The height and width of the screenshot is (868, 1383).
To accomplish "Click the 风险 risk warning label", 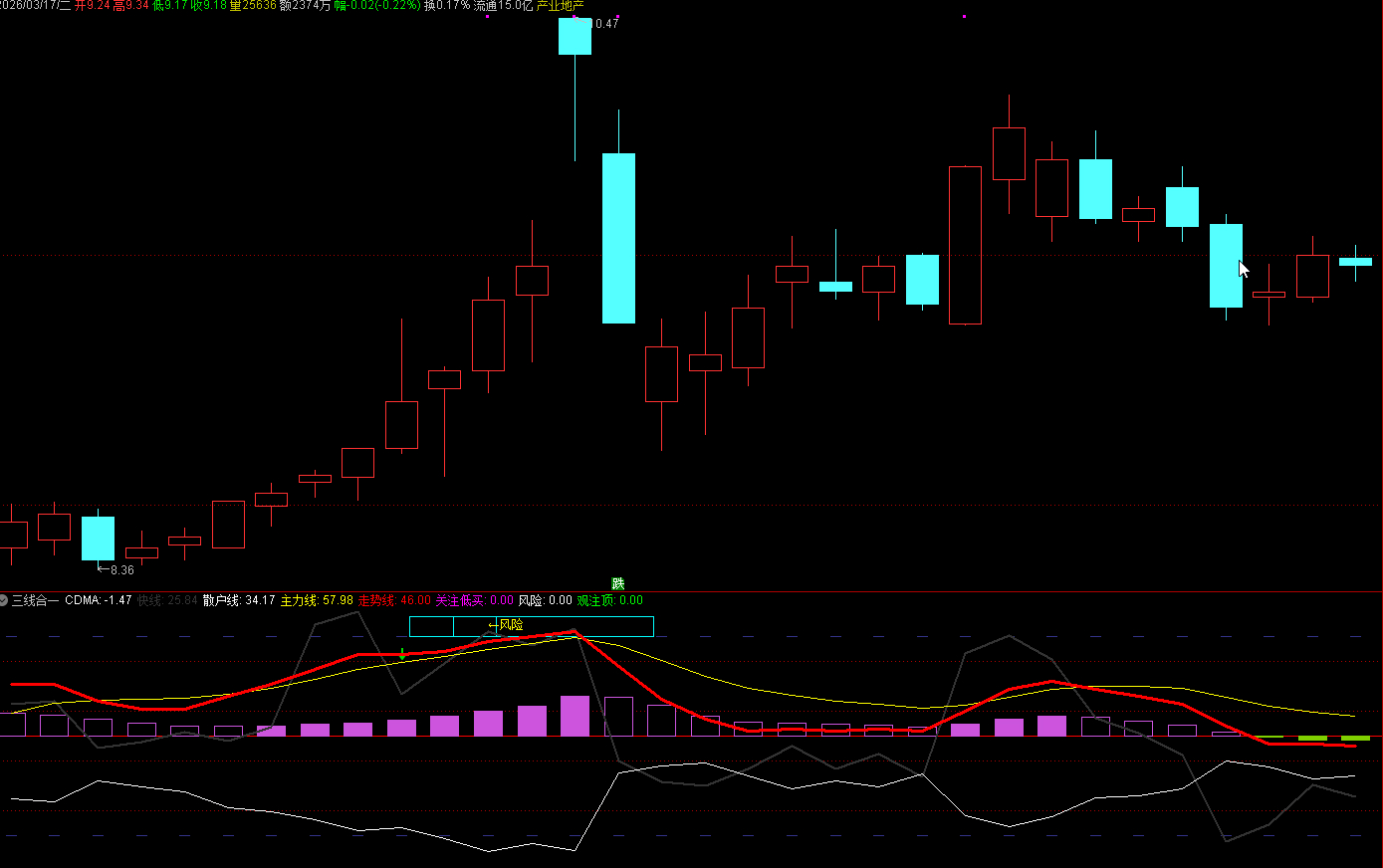I will coord(510,625).
